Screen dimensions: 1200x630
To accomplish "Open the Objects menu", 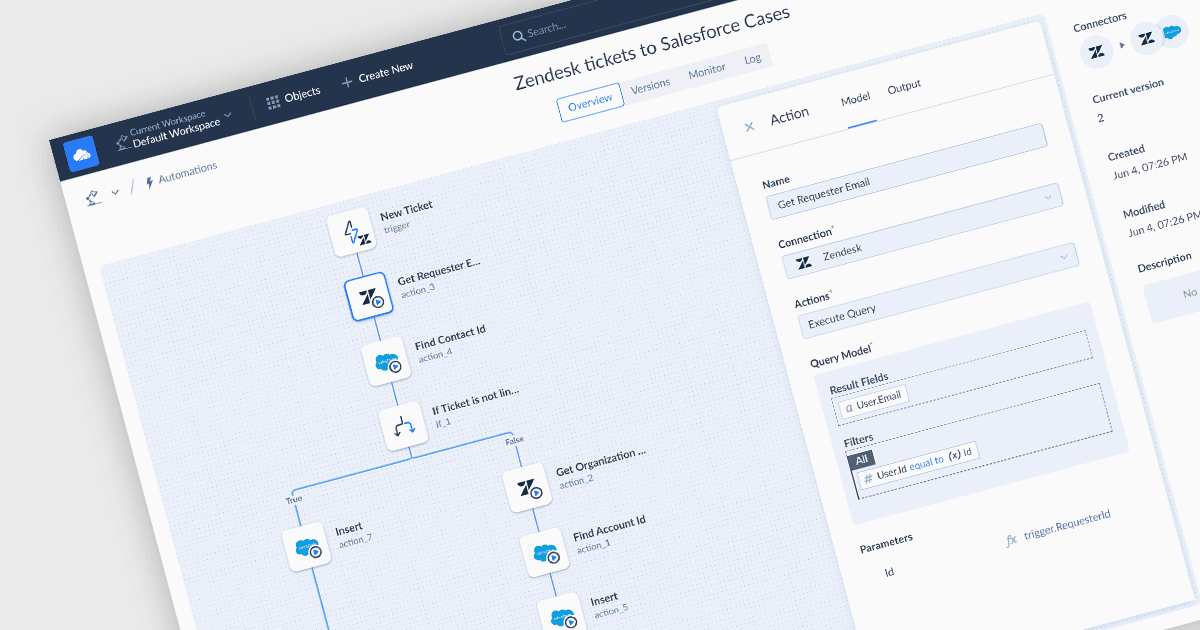I will [x=293, y=97].
